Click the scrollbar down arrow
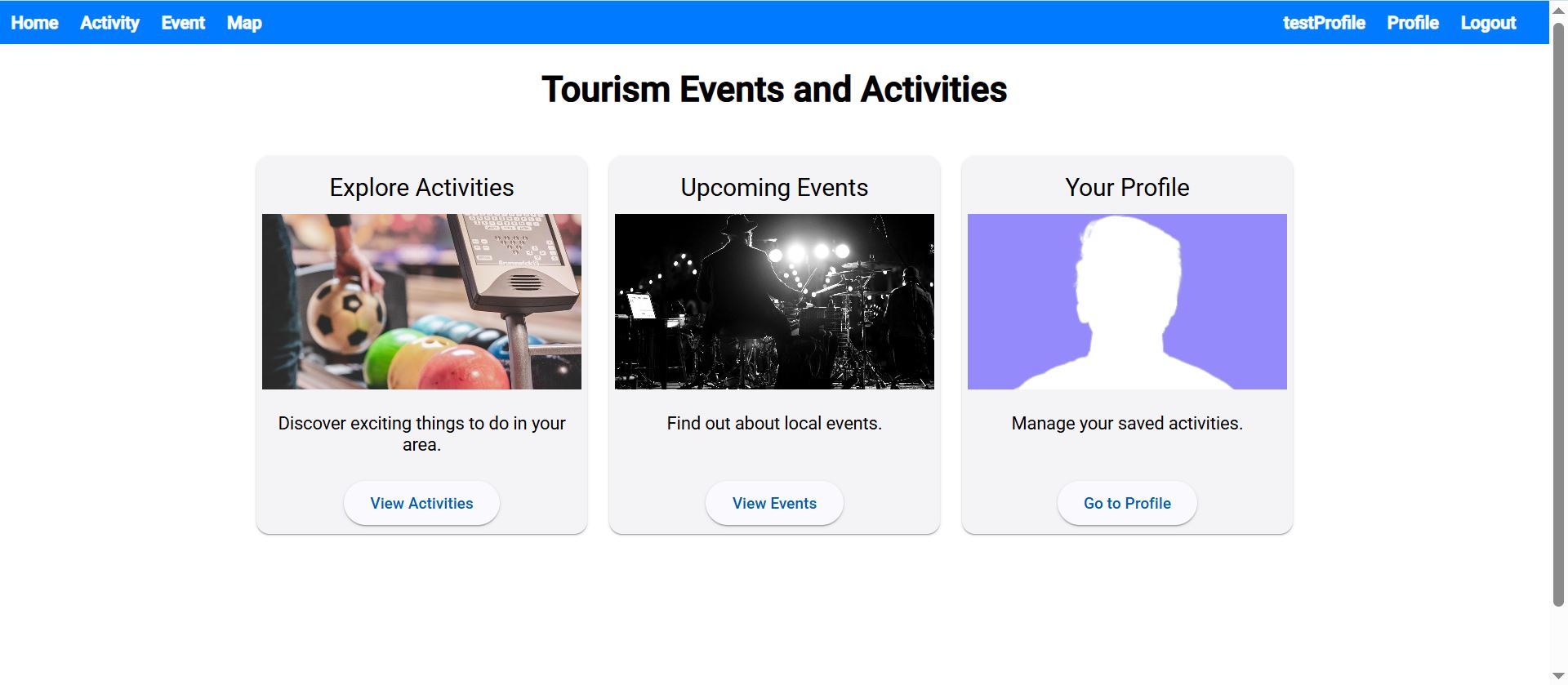 coord(1558,677)
